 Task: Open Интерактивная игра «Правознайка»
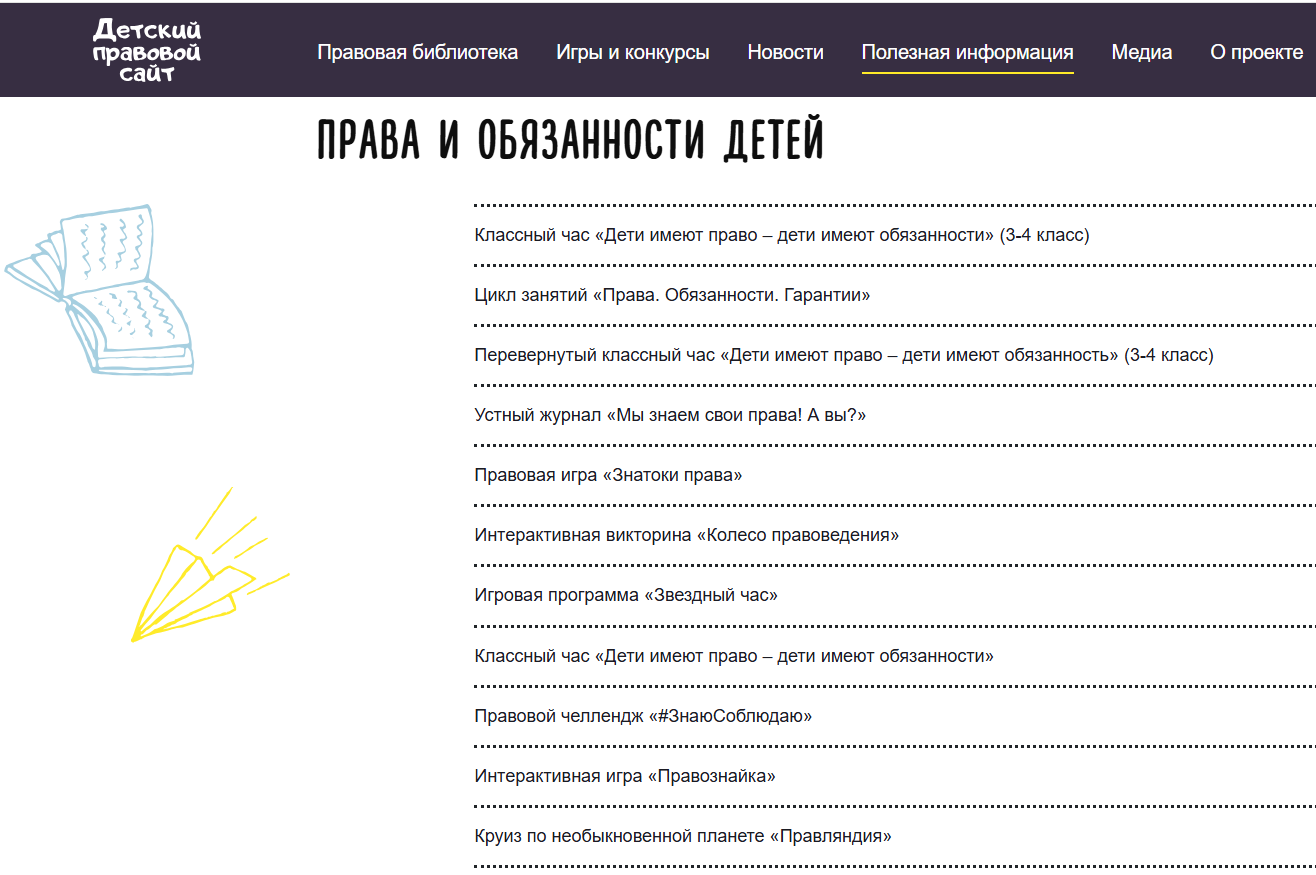(x=624, y=776)
